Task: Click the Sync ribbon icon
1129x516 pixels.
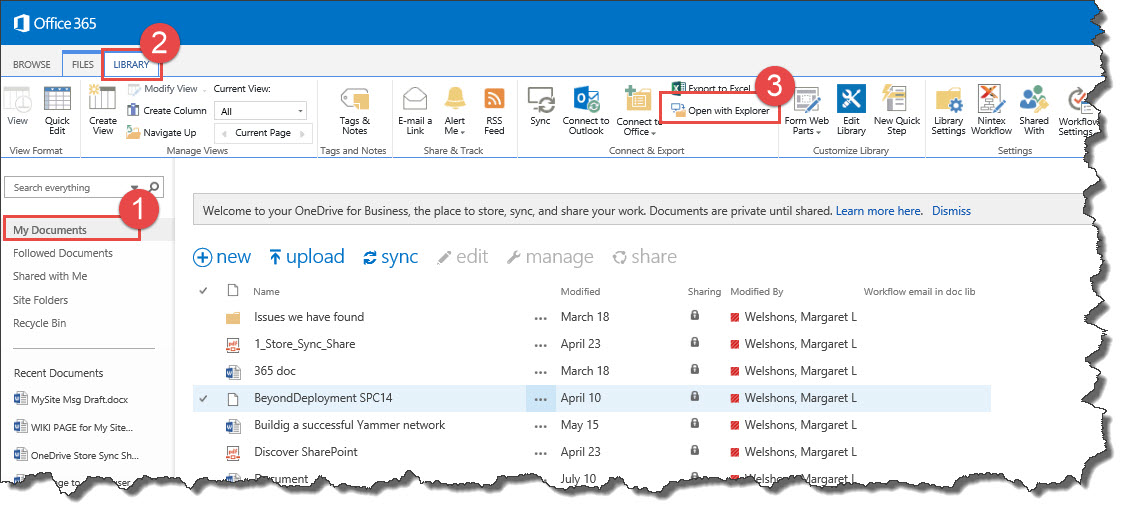Action: coord(540,101)
